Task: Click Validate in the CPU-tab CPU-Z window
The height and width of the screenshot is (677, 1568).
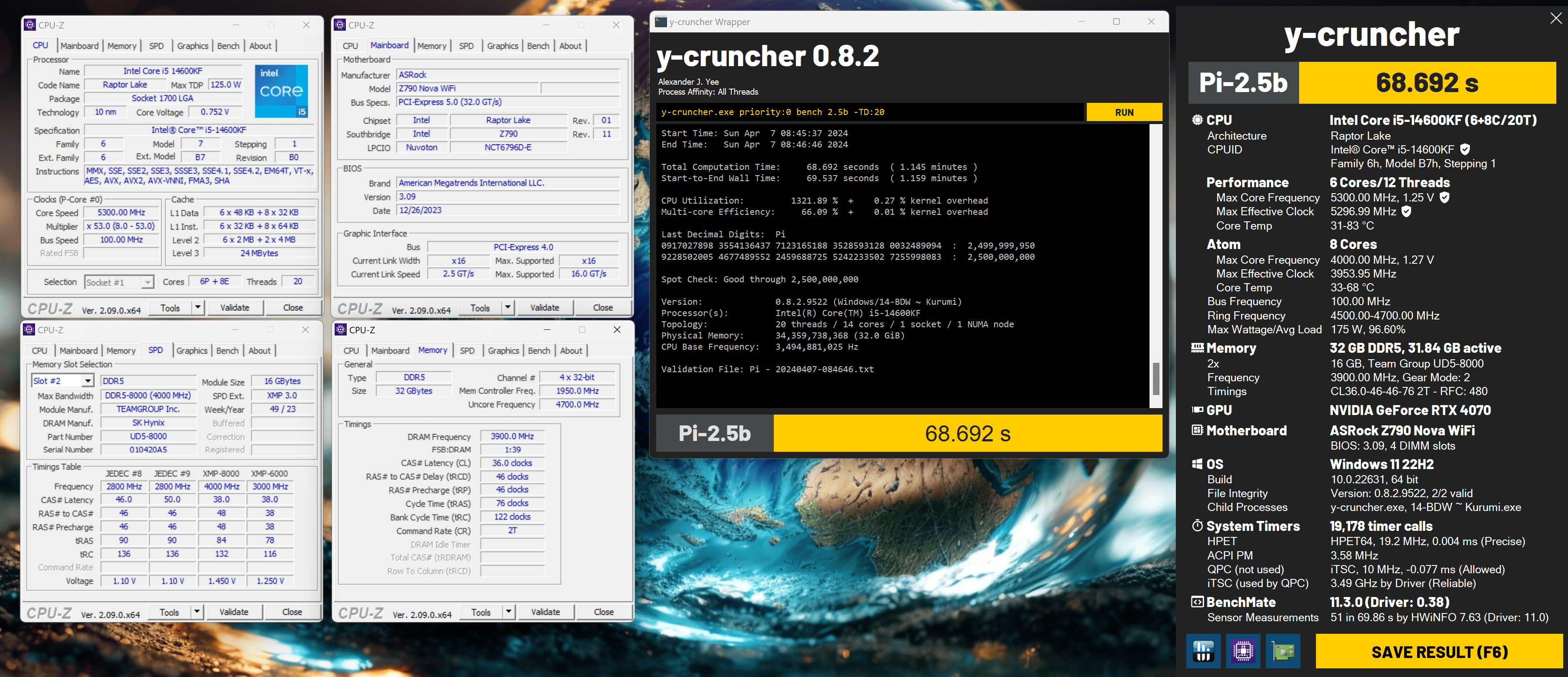Action: pyautogui.click(x=234, y=307)
